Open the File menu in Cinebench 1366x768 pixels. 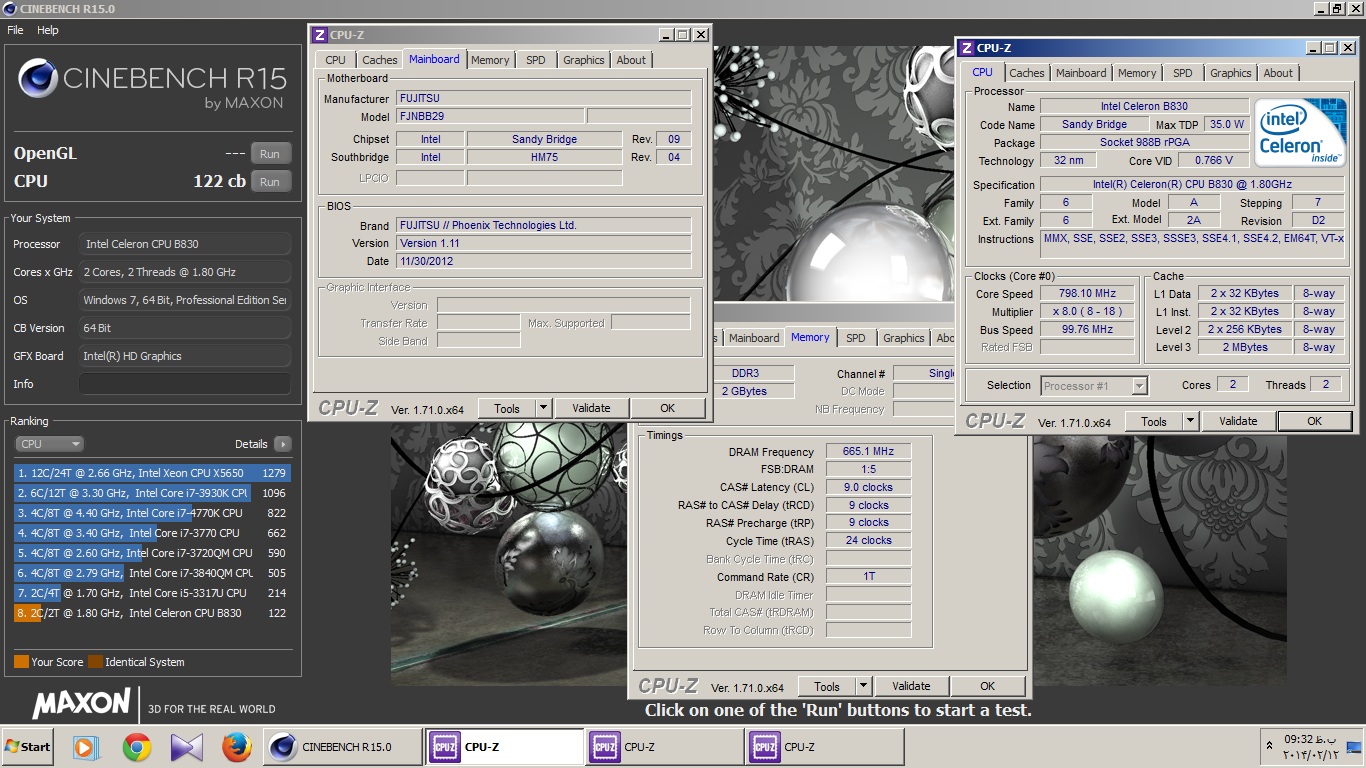pyautogui.click(x=15, y=30)
